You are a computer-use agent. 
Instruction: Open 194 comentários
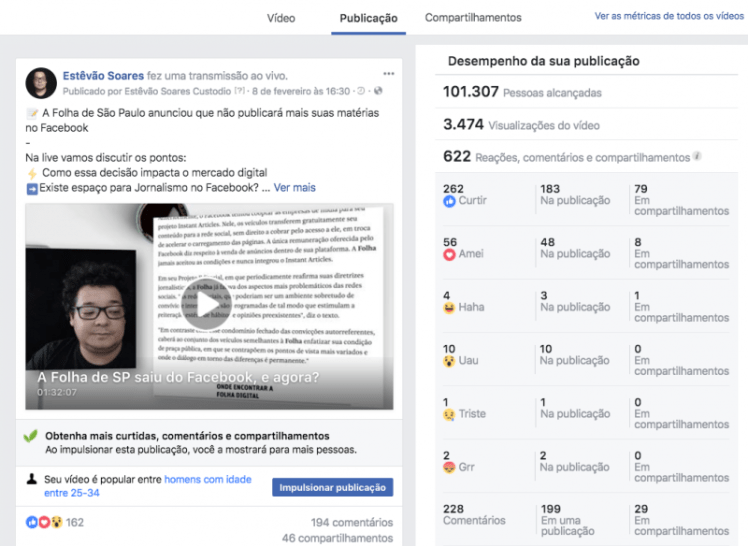click(352, 523)
